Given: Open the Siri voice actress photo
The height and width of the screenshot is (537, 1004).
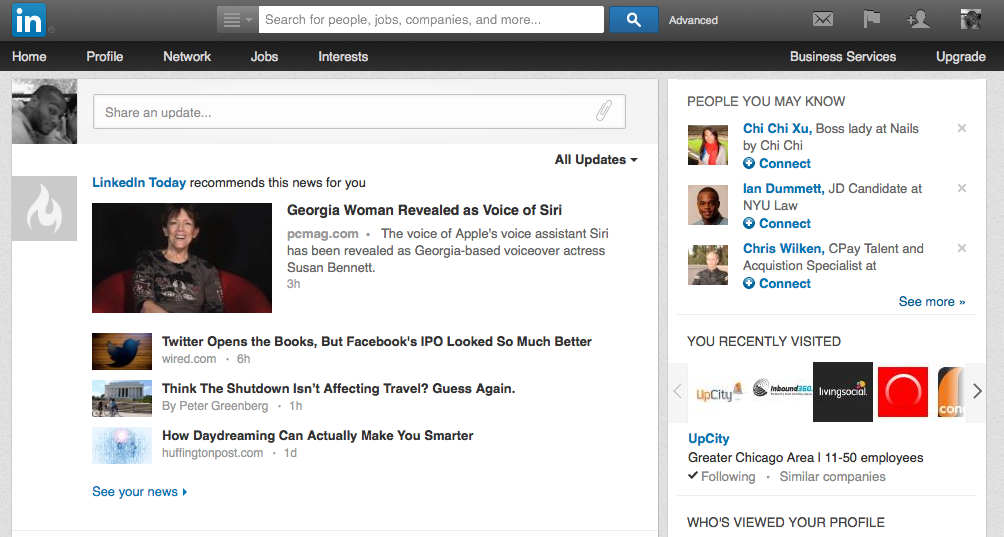Looking at the screenshot, I should coord(182,258).
